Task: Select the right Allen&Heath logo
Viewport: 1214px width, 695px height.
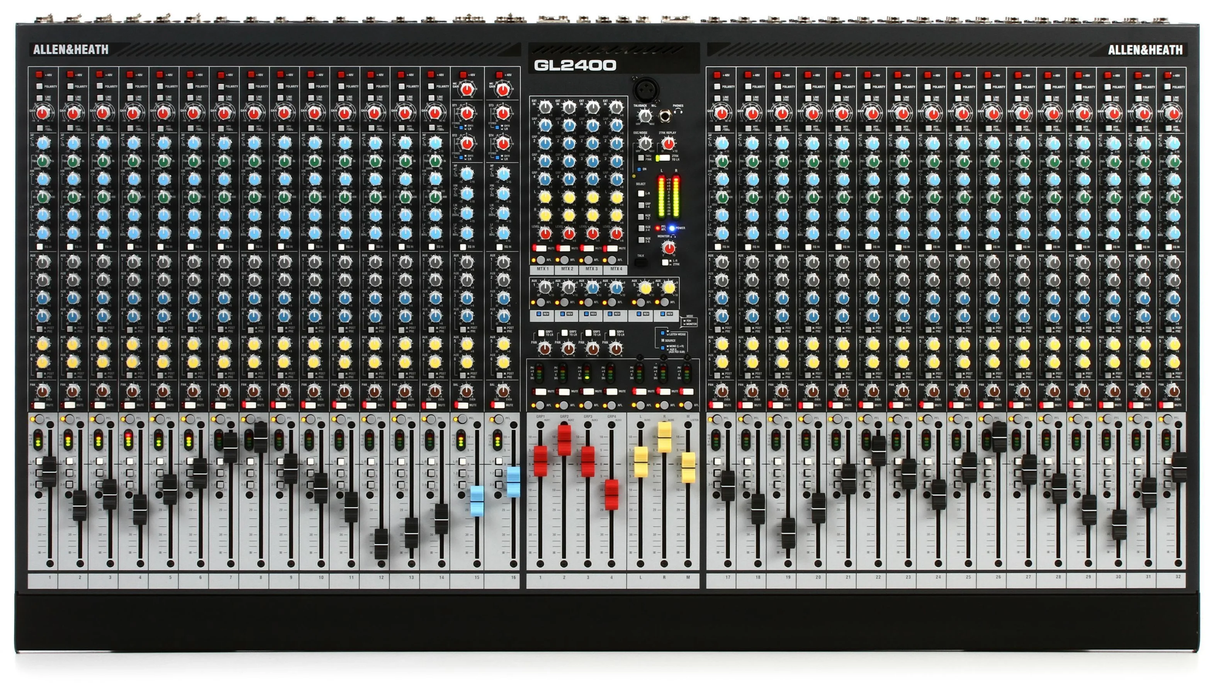Action: [x=1145, y=49]
